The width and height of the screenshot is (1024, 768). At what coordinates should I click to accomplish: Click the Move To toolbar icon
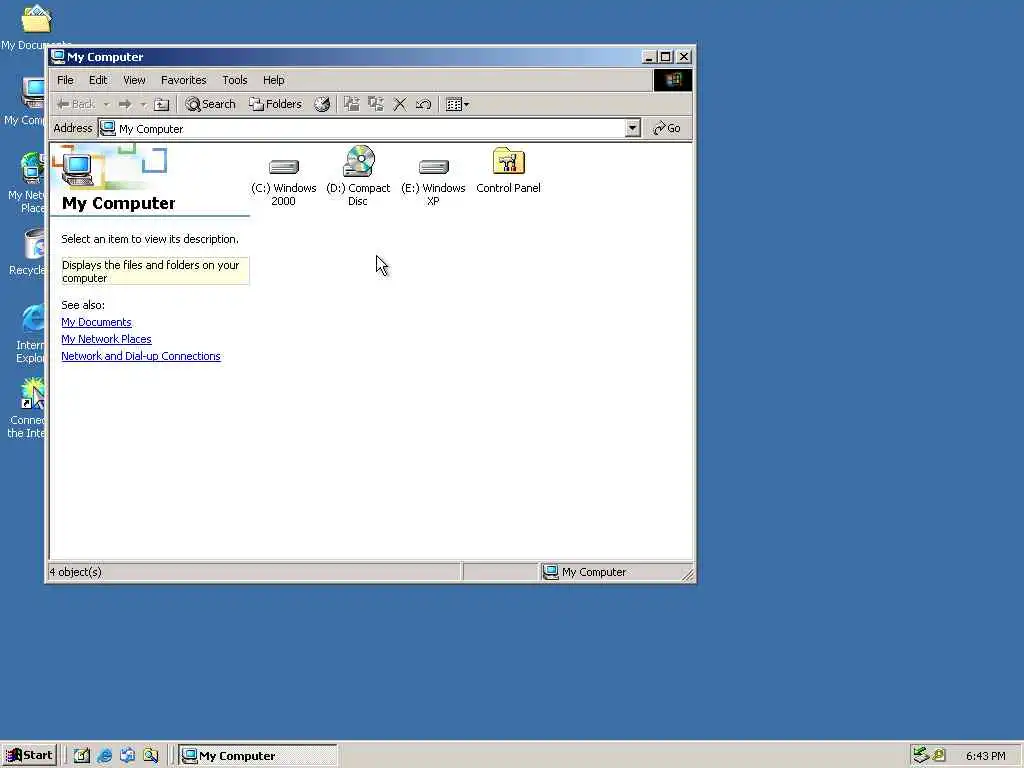pyautogui.click(x=352, y=104)
